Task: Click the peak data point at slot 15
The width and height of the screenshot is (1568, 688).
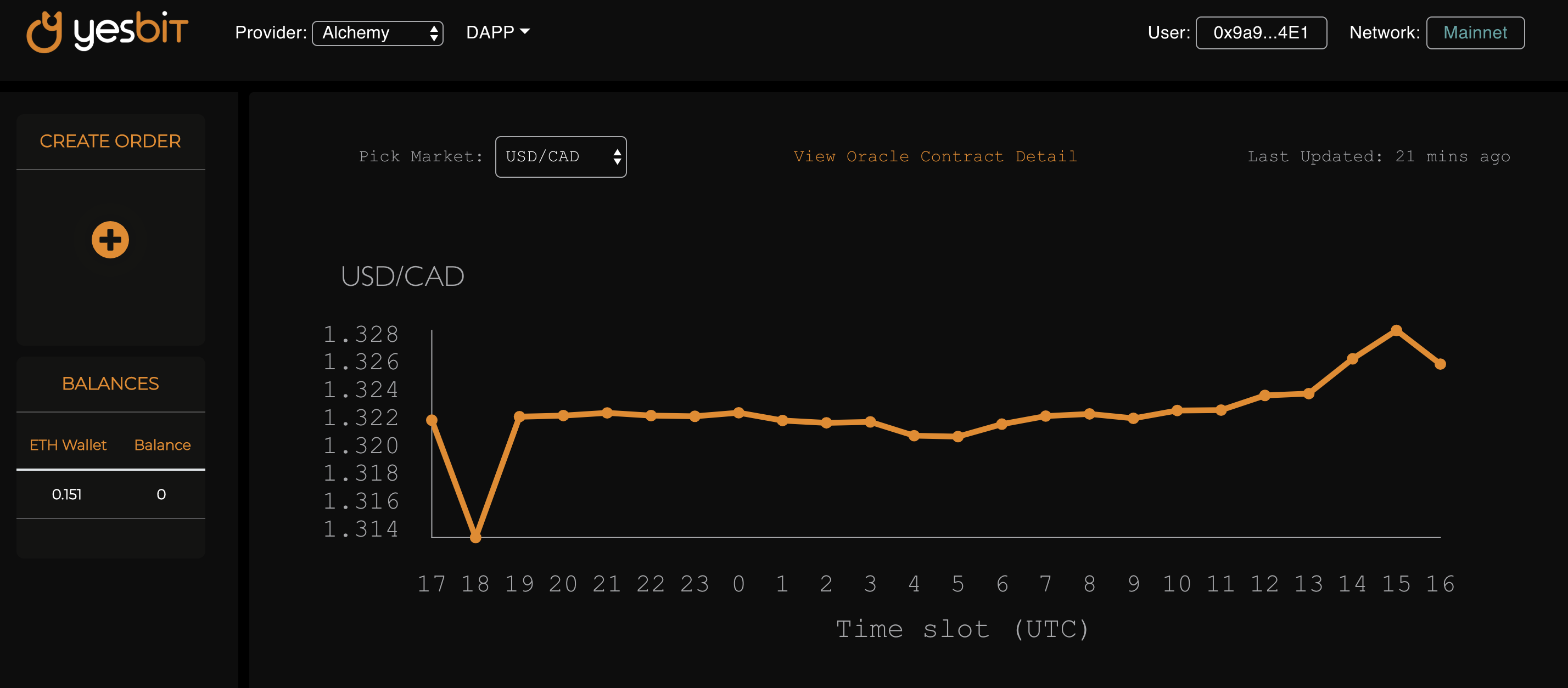Action: click(1396, 330)
